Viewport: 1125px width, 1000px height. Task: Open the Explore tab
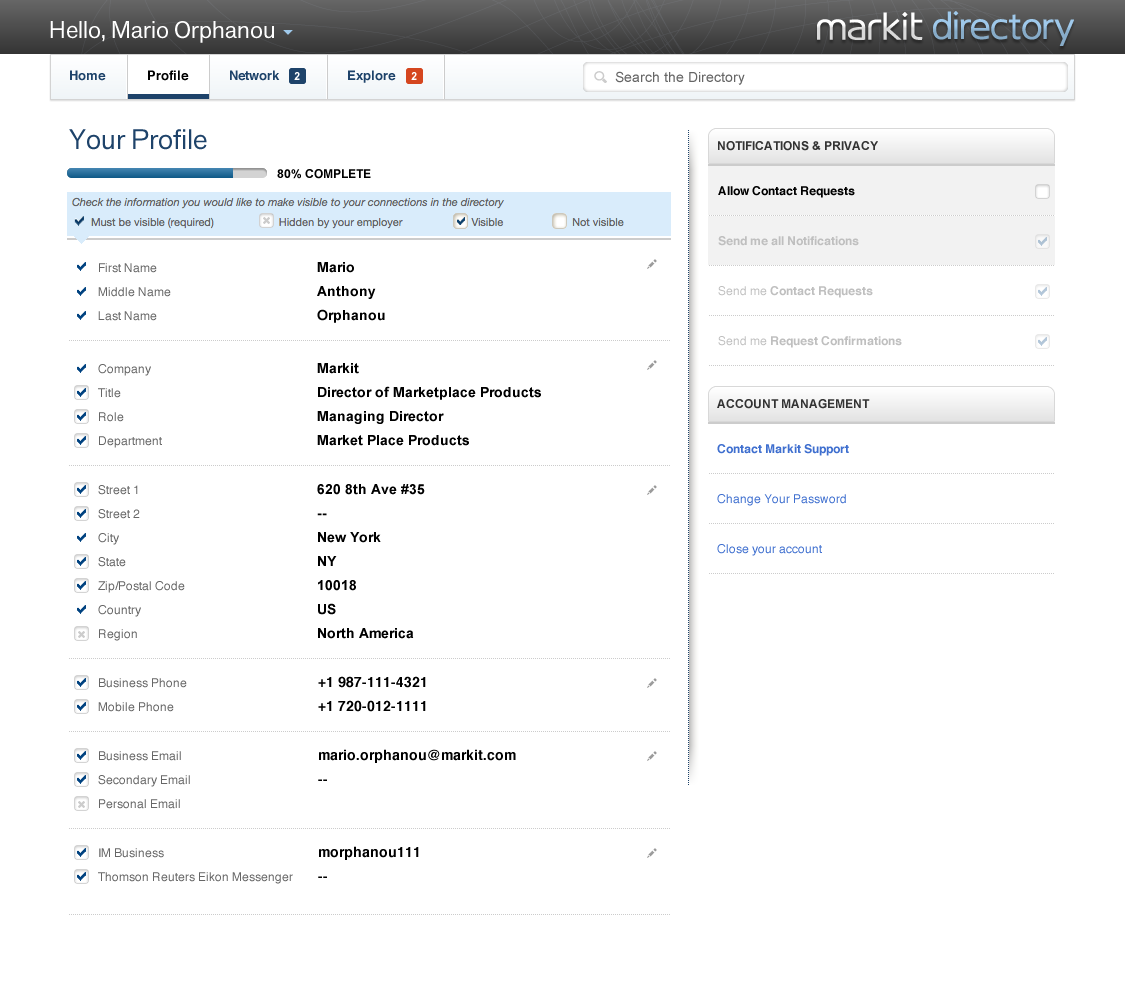(371, 76)
